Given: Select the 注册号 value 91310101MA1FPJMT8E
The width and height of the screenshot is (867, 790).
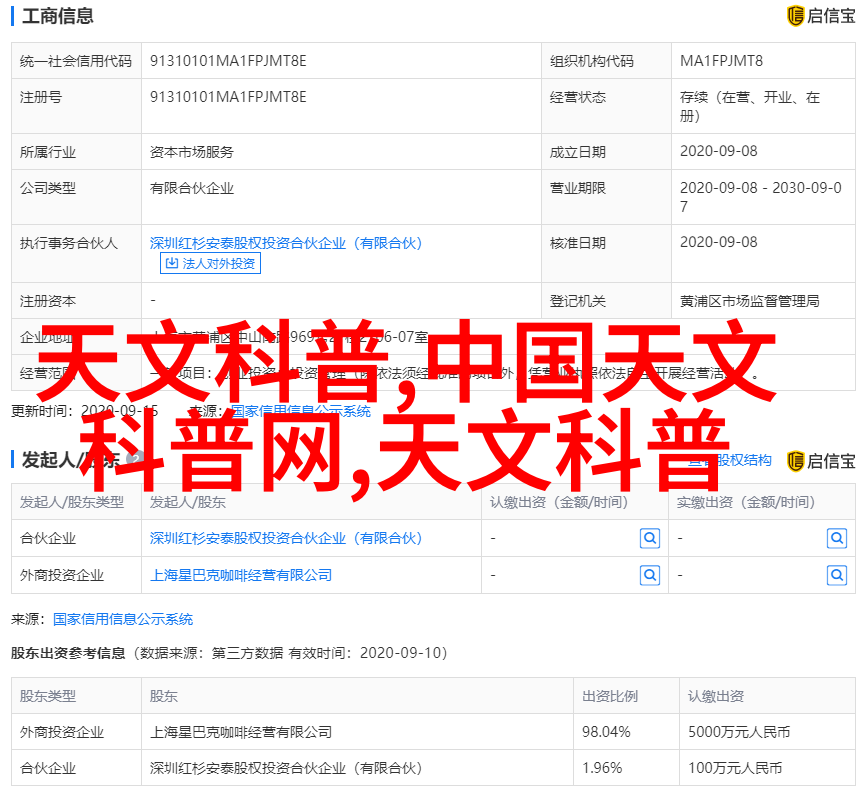Looking at the screenshot, I should (228, 97).
